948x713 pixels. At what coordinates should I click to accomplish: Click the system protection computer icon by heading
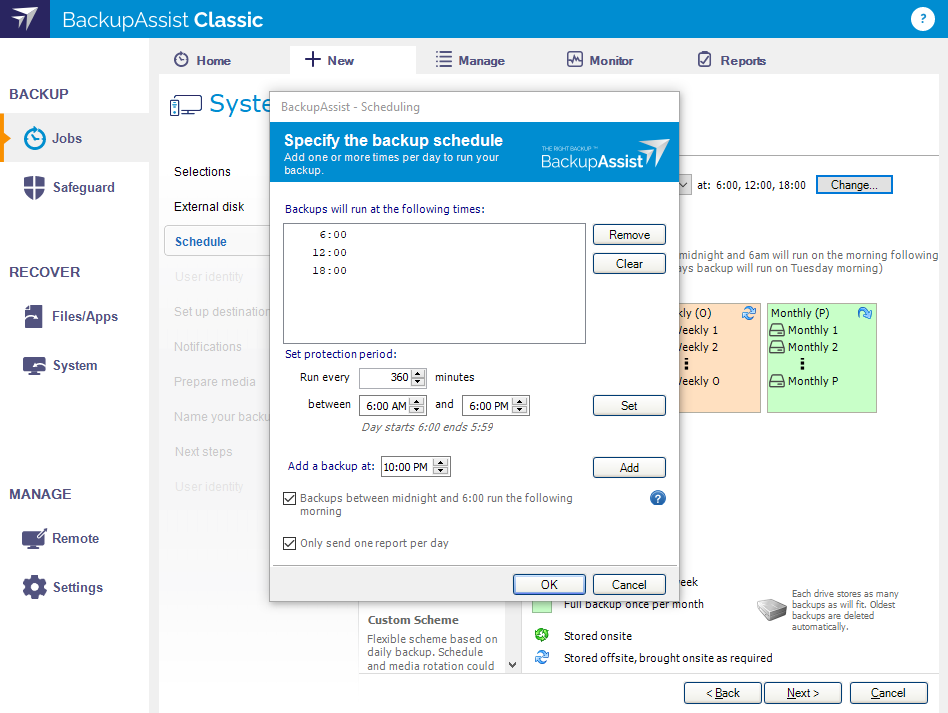point(186,105)
